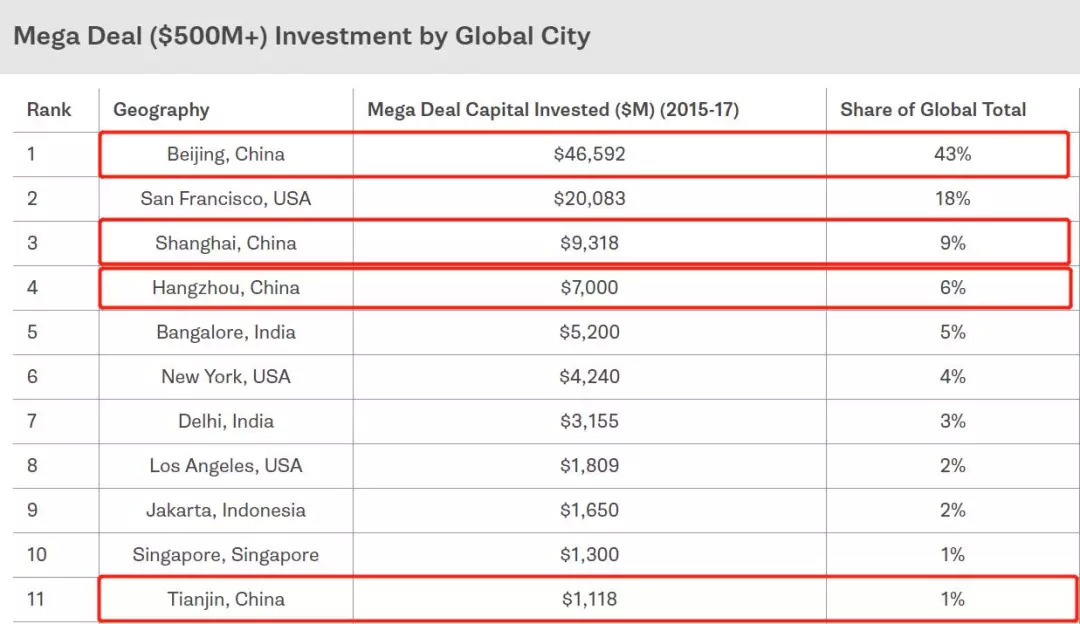
Task: Click the Los Angeles, USA cell
Action: click(226, 465)
